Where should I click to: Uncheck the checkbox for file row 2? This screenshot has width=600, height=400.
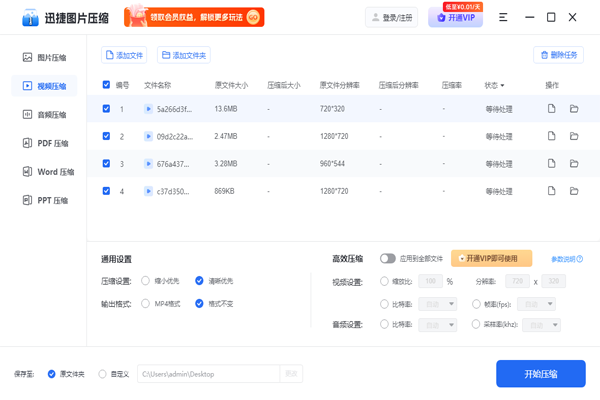(107, 135)
